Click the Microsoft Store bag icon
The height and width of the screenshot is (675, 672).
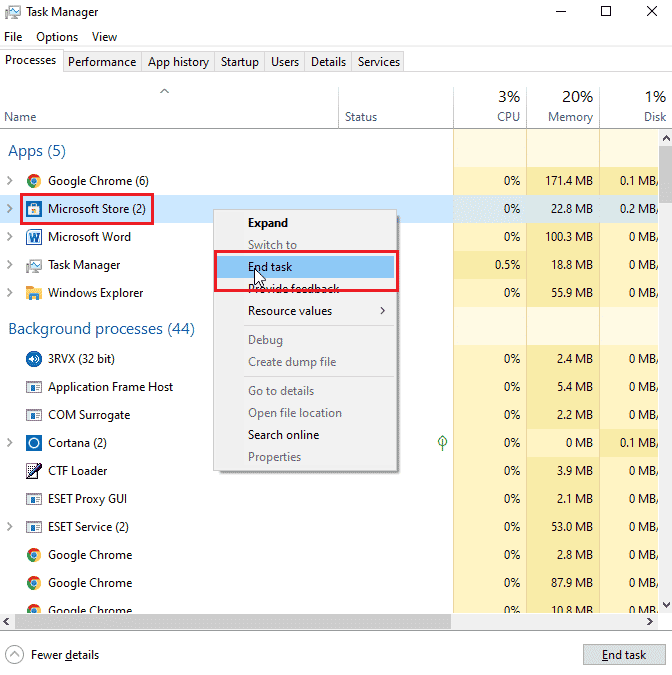[x=34, y=209]
